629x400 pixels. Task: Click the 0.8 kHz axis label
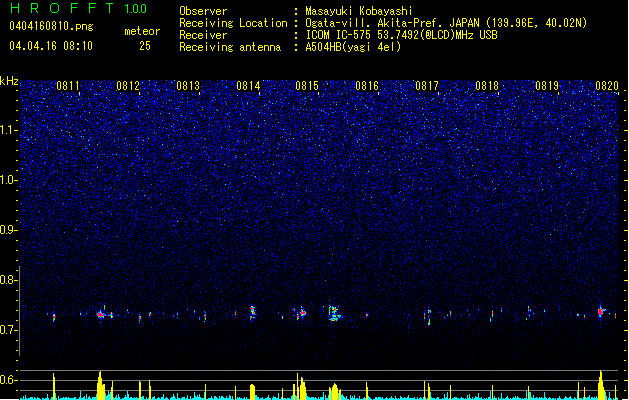click(8, 280)
